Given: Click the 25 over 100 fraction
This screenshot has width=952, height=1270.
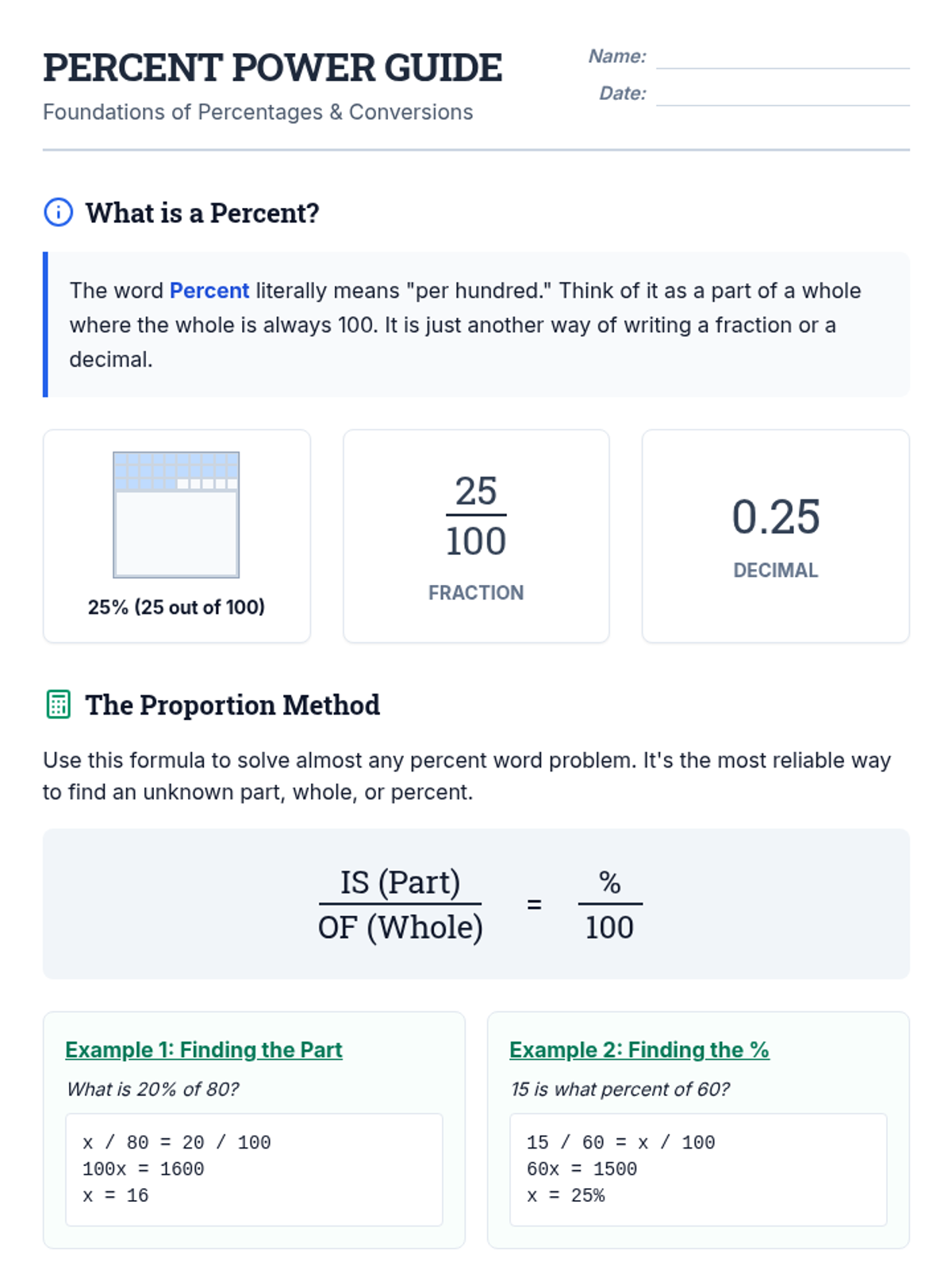Looking at the screenshot, I should point(476,516).
